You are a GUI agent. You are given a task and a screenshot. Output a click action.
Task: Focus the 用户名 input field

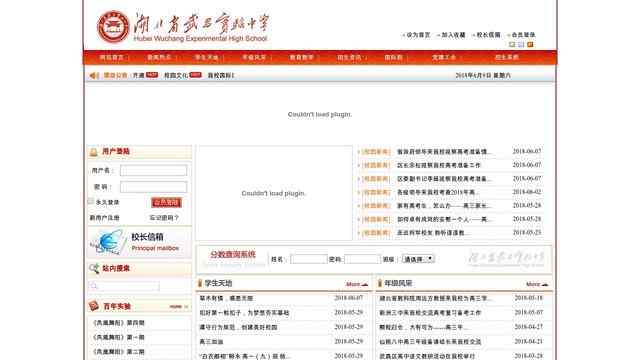point(153,170)
